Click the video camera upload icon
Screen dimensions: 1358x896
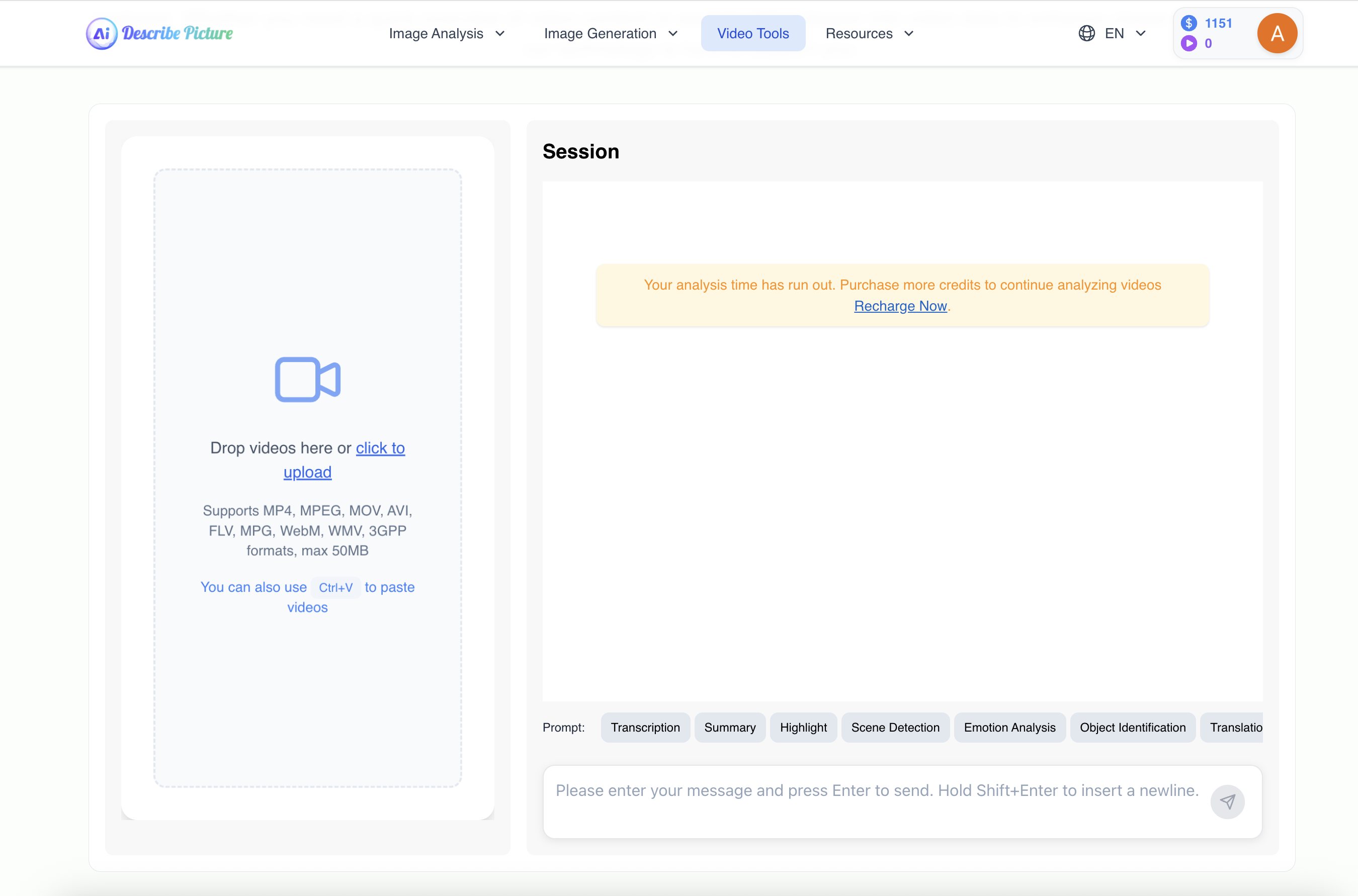tap(307, 380)
